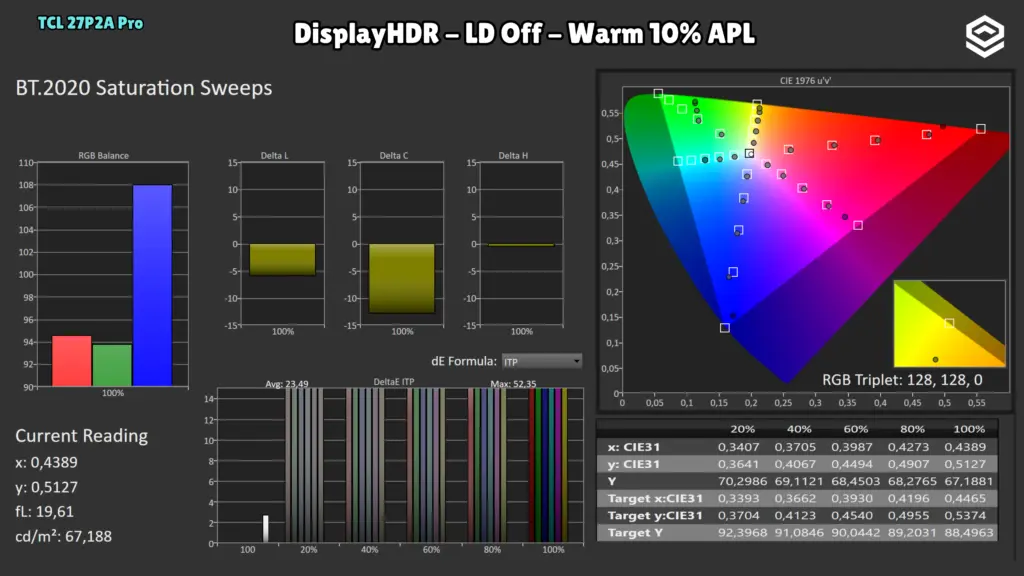Click table value 67,1881
Image resolution: width=1024 pixels, height=576 pixels.
[x=969, y=481]
